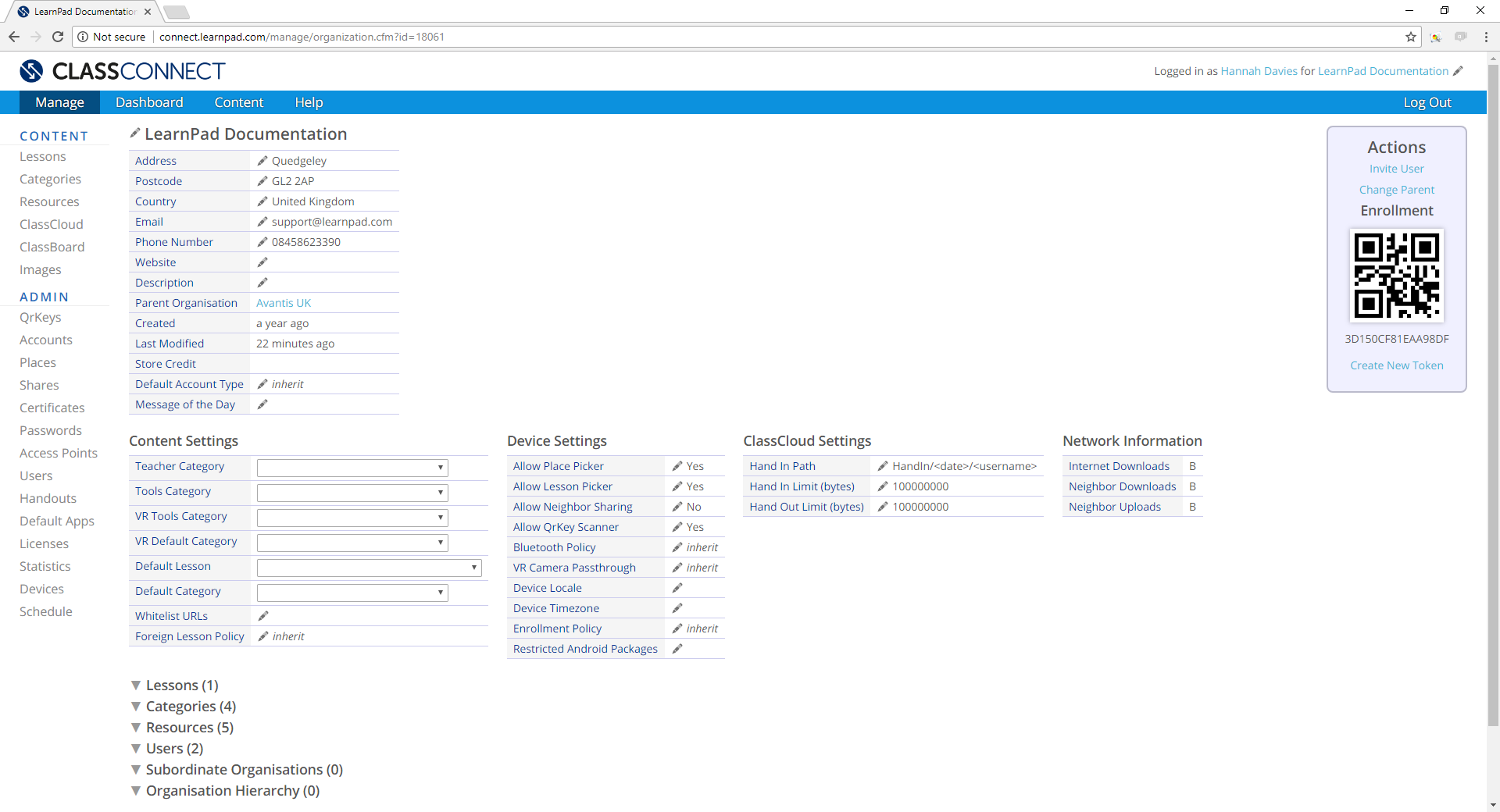Click the ClassConnect logo
This screenshot has width=1500, height=812.
click(123, 71)
